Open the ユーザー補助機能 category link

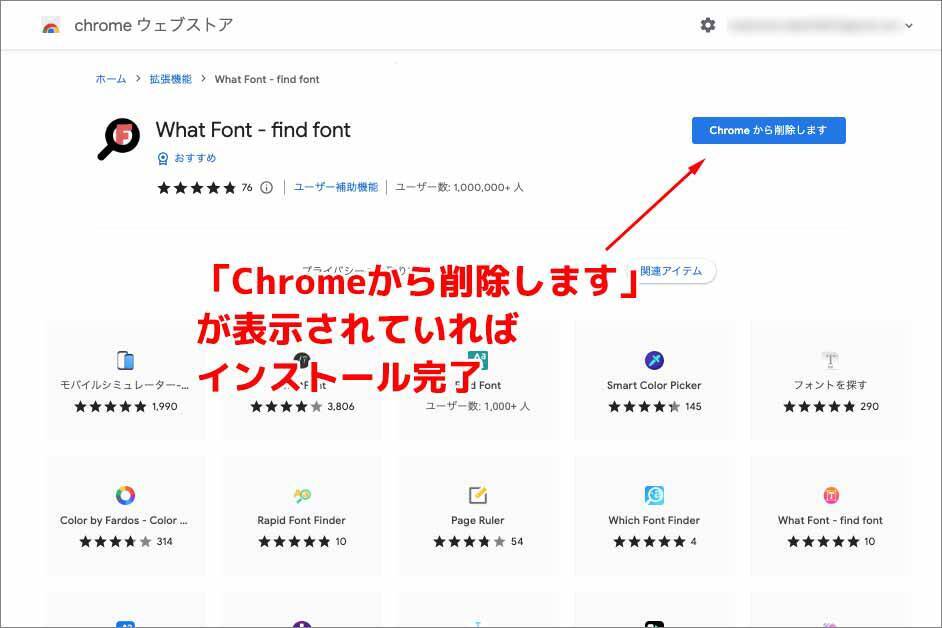point(336,187)
